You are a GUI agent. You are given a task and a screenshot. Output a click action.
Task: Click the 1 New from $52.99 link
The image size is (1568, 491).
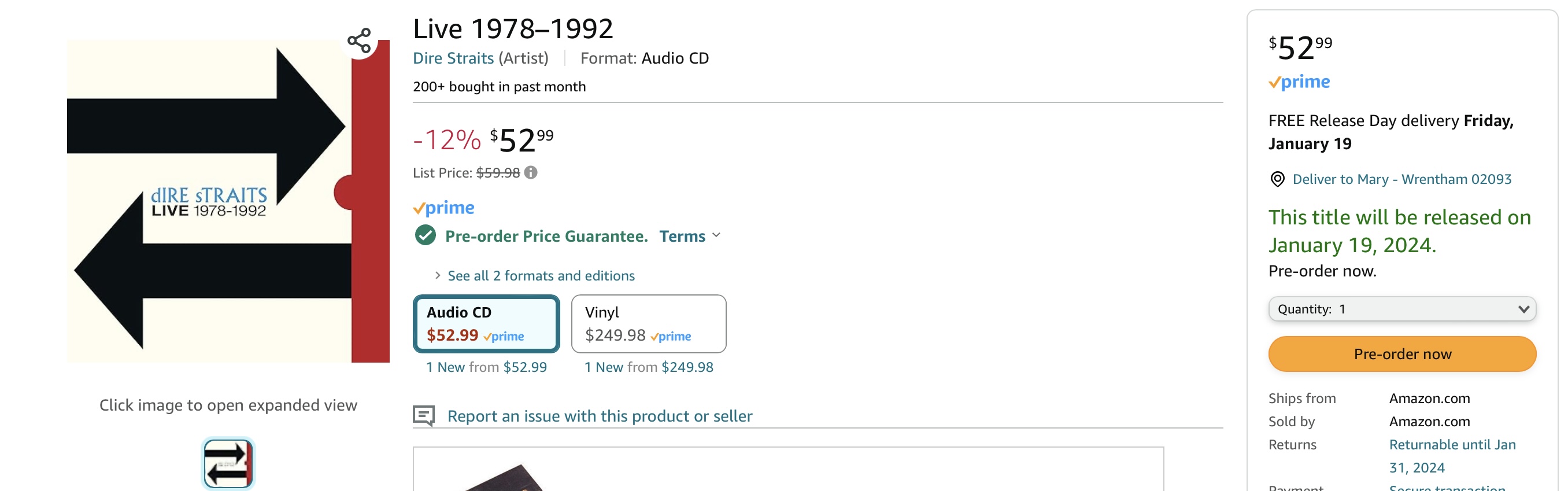[486, 367]
